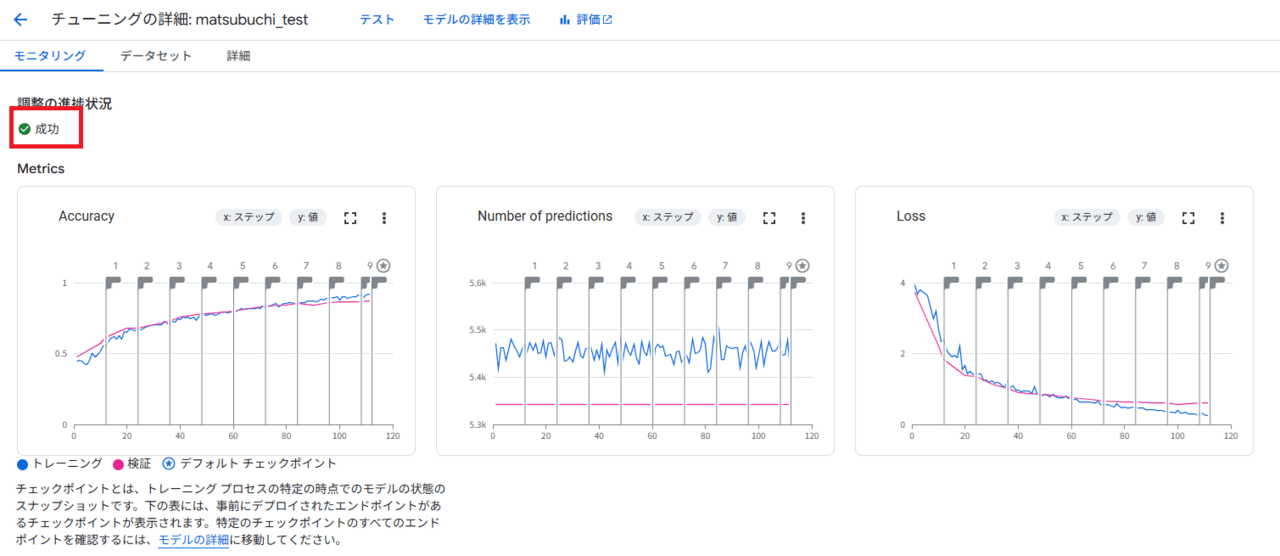1280x556 pixels.
Task: Open y: 値 axis selector on Loss chart
Action: 1146,217
